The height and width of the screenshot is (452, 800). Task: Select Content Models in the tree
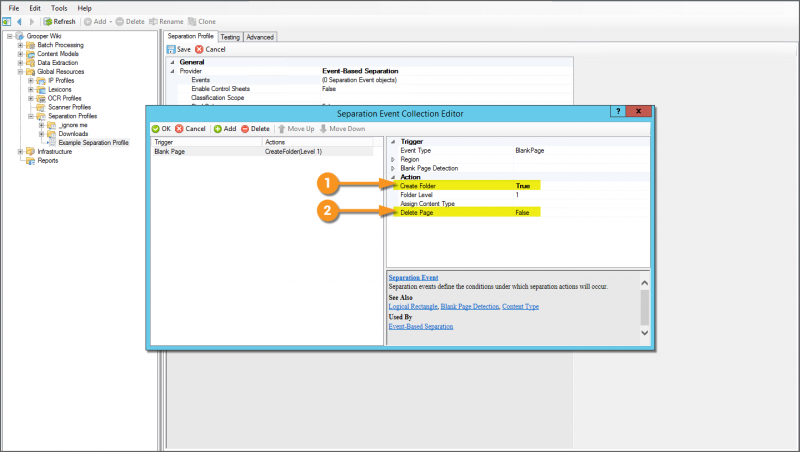coord(58,54)
